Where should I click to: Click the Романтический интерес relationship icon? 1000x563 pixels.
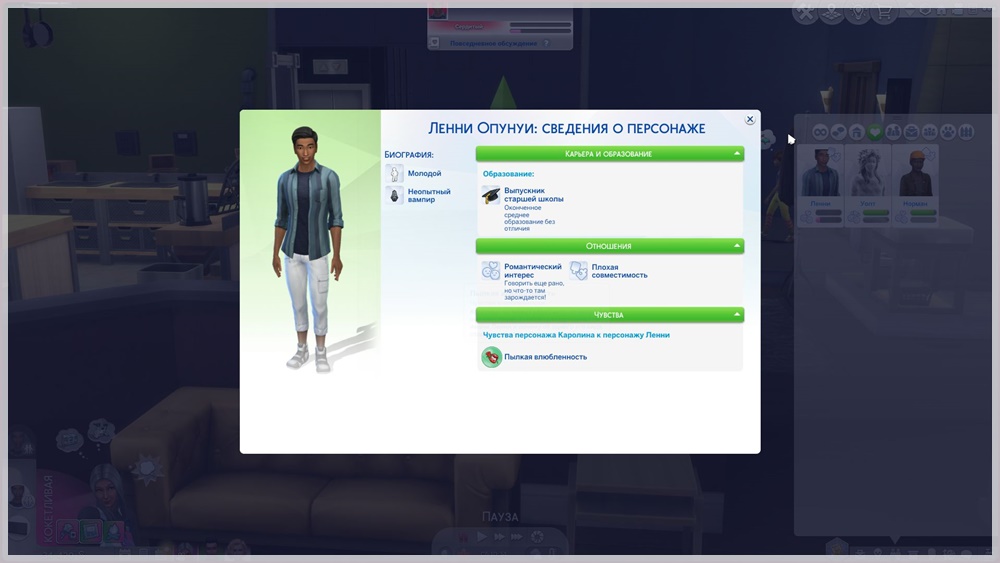(x=490, y=271)
